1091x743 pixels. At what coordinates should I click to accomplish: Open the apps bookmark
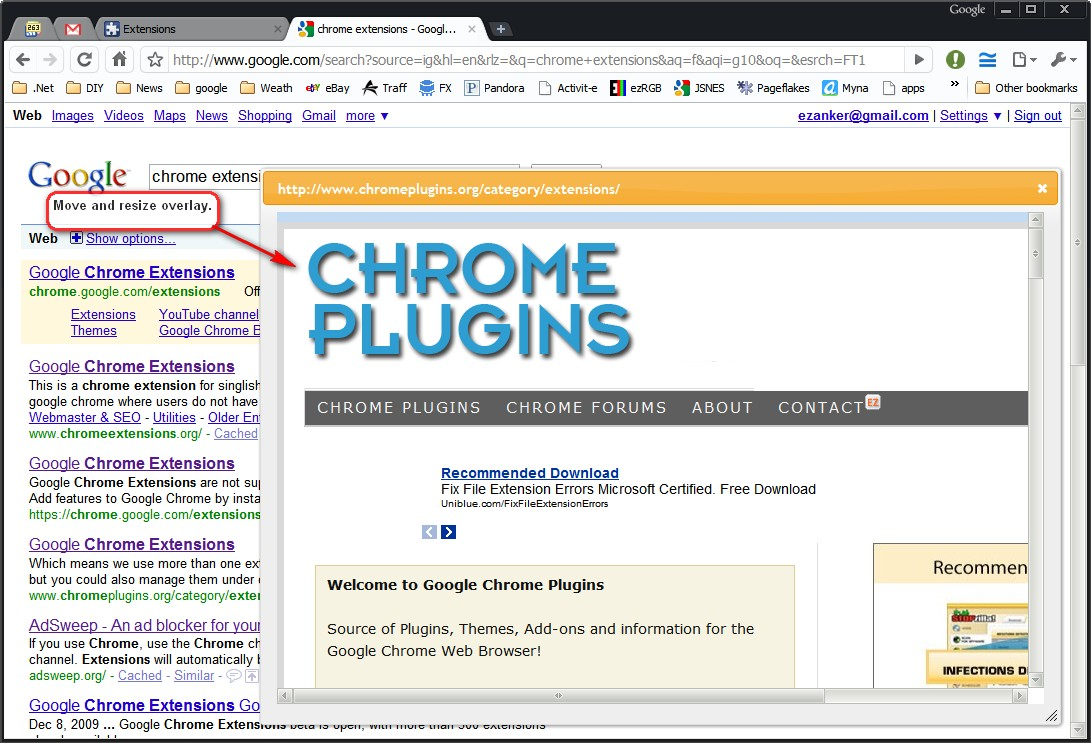(904, 88)
